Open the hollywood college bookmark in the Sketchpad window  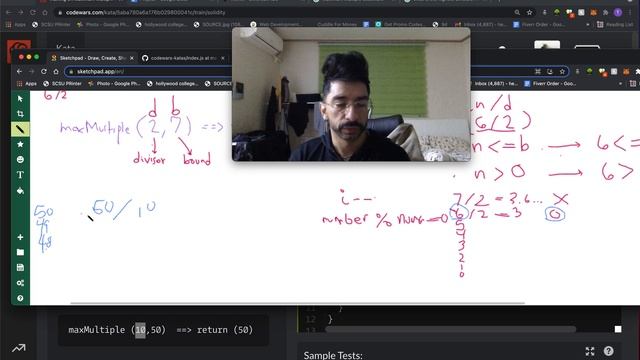pos(172,84)
